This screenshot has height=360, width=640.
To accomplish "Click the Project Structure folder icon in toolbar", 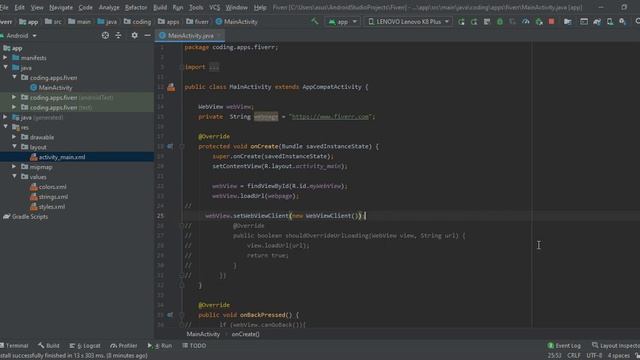I will click(567, 22).
